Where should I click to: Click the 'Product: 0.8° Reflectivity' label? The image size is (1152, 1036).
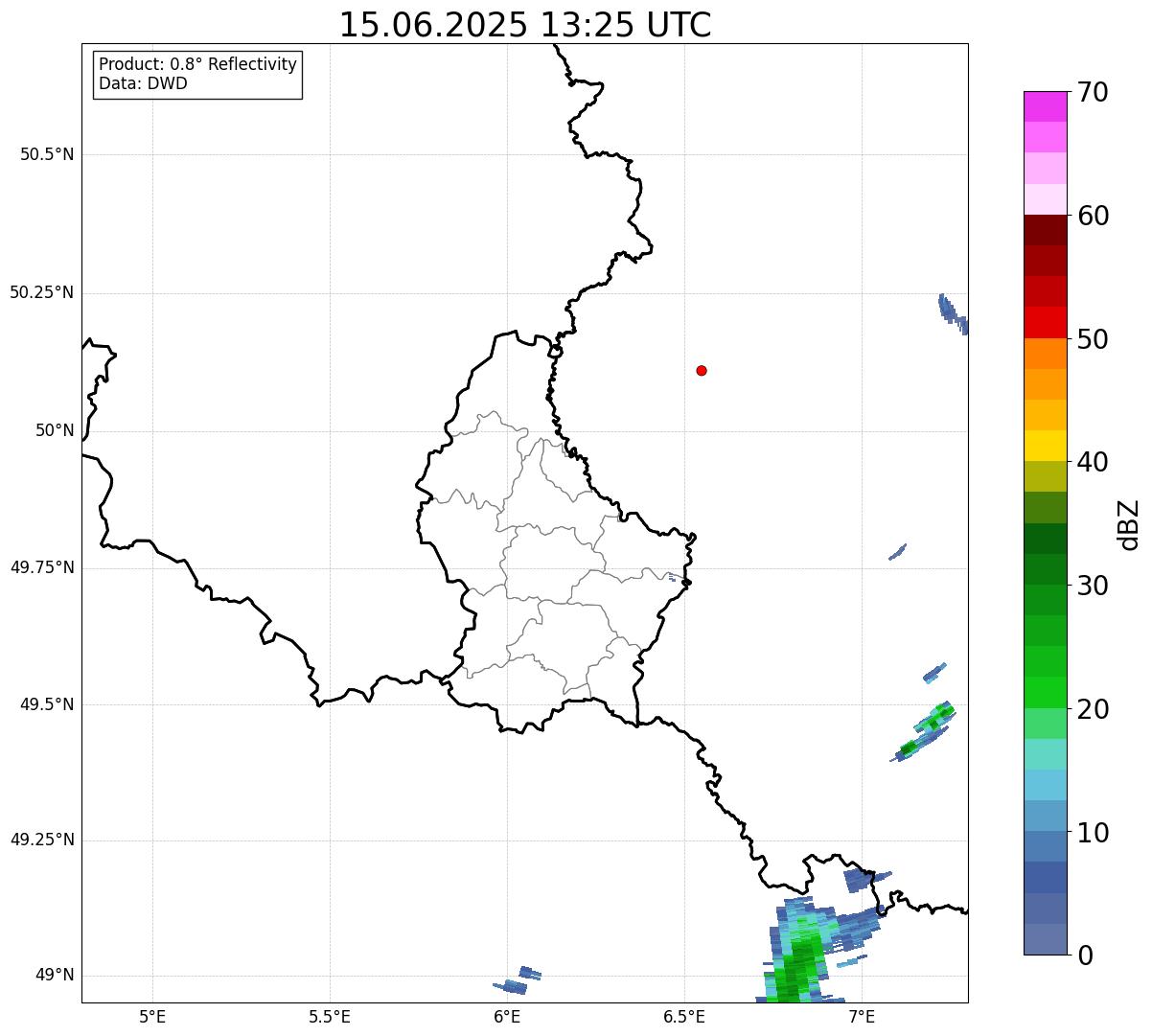tap(198, 64)
